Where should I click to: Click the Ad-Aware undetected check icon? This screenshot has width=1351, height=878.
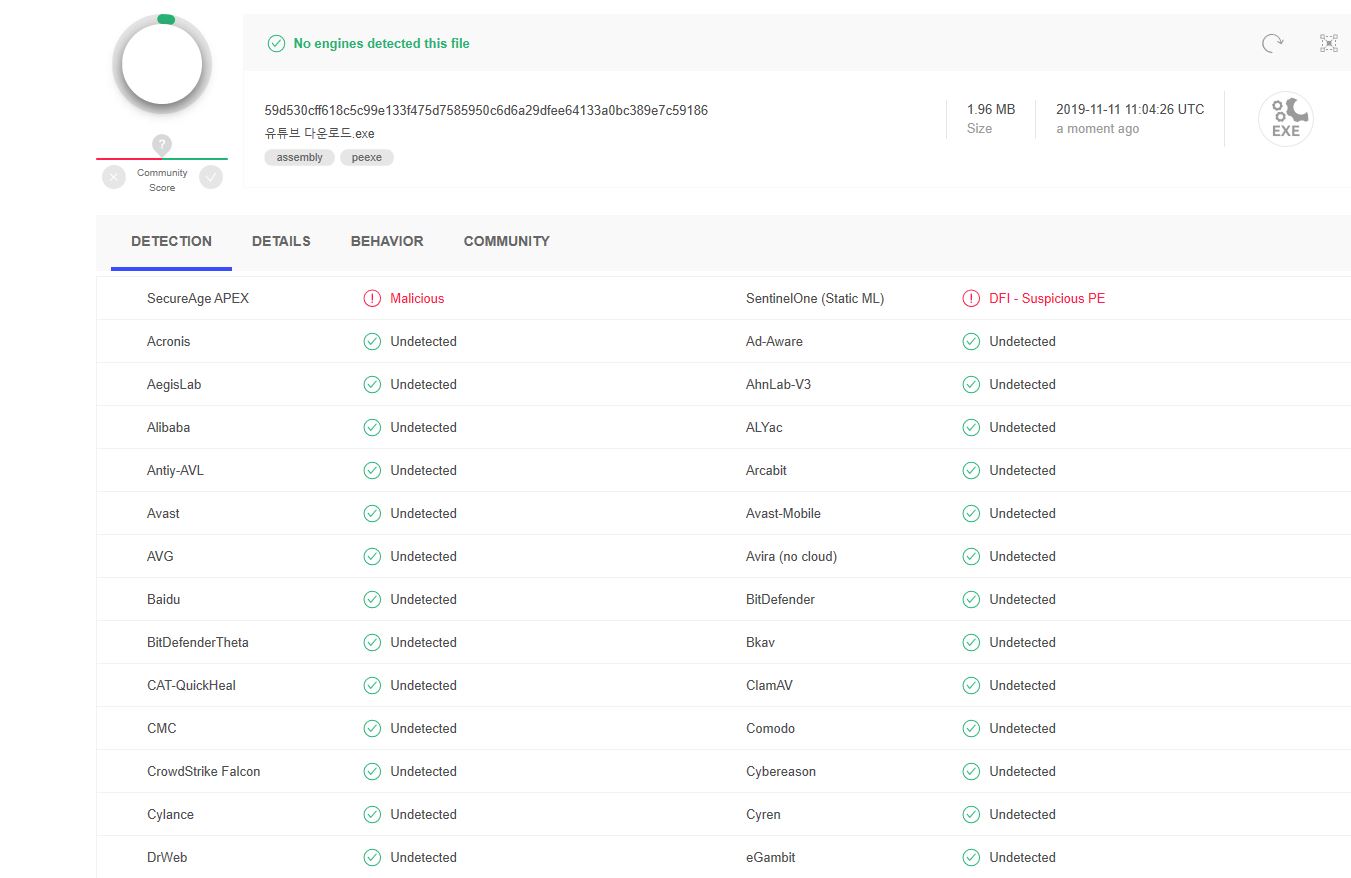[x=971, y=341]
